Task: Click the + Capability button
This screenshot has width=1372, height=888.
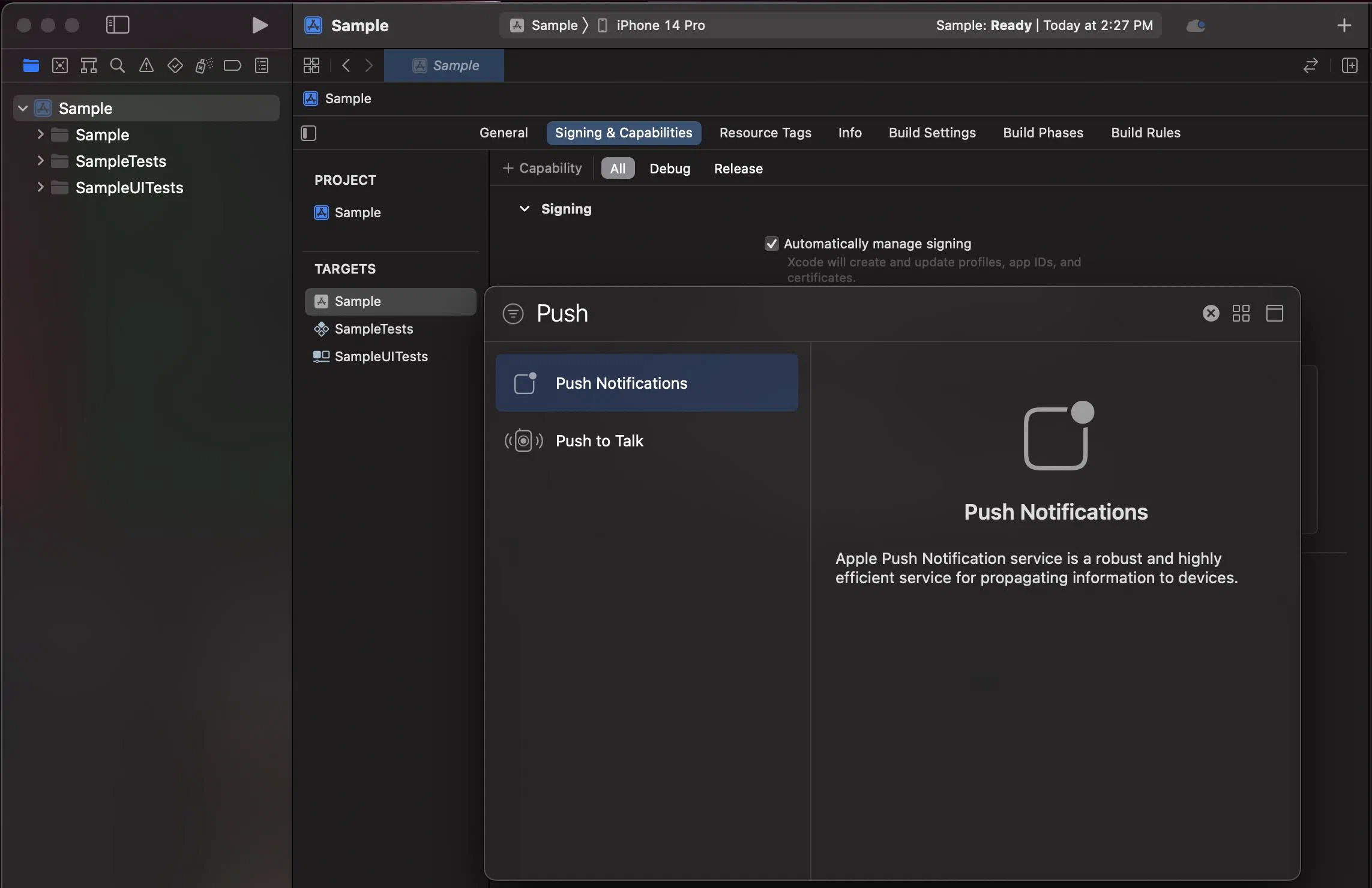Action: click(x=542, y=169)
